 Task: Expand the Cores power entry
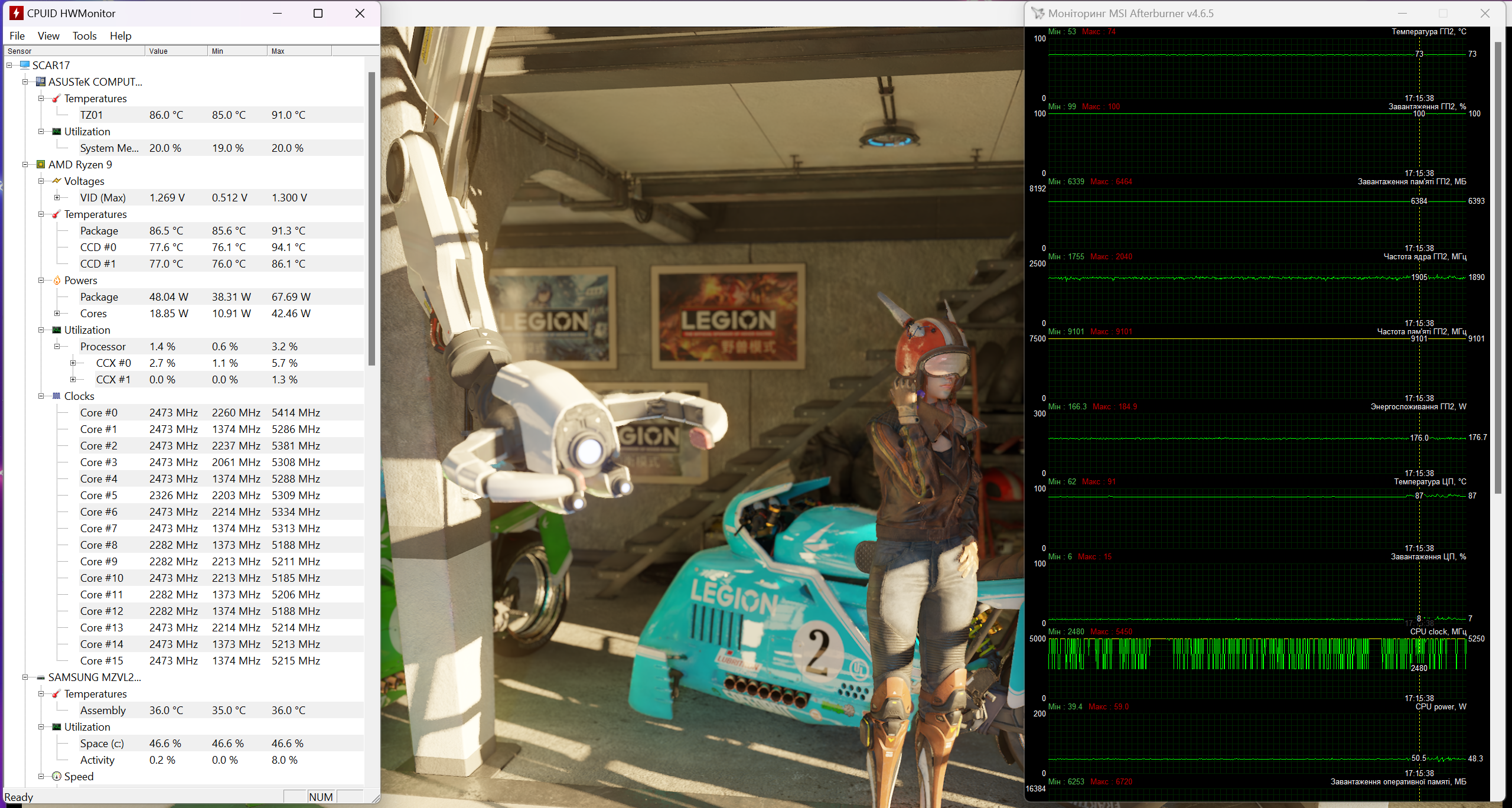point(57,313)
